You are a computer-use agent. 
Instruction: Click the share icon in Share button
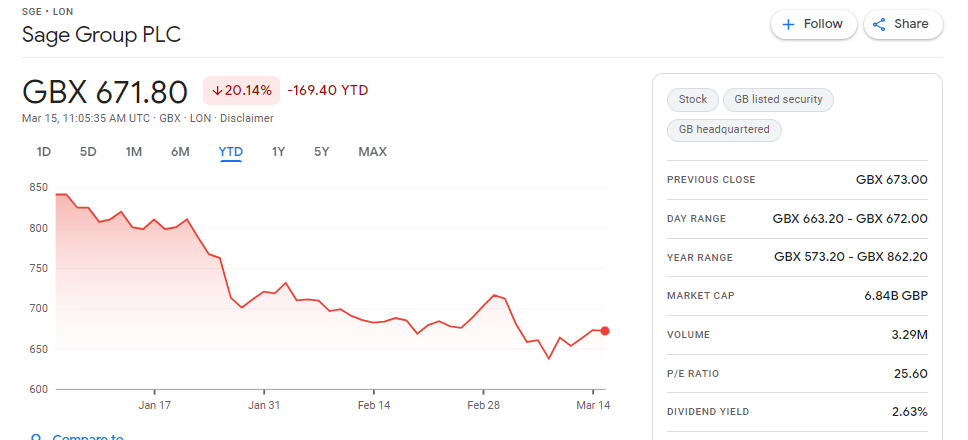tap(879, 25)
